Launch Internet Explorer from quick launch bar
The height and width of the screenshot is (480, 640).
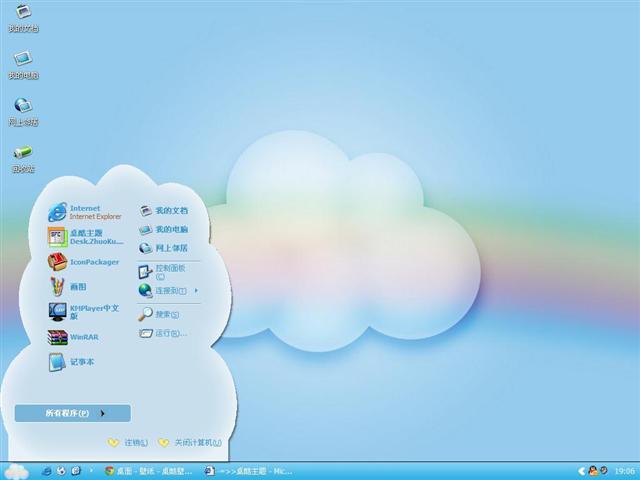pyautogui.click(x=47, y=471)
